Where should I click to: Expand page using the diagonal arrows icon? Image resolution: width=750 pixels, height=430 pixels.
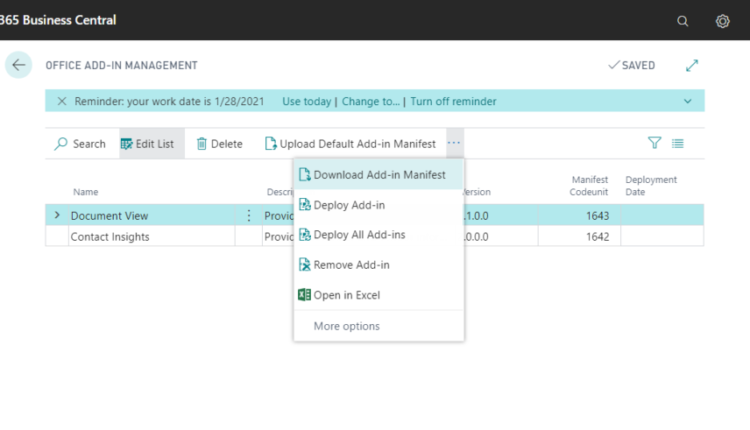(692, 65)
